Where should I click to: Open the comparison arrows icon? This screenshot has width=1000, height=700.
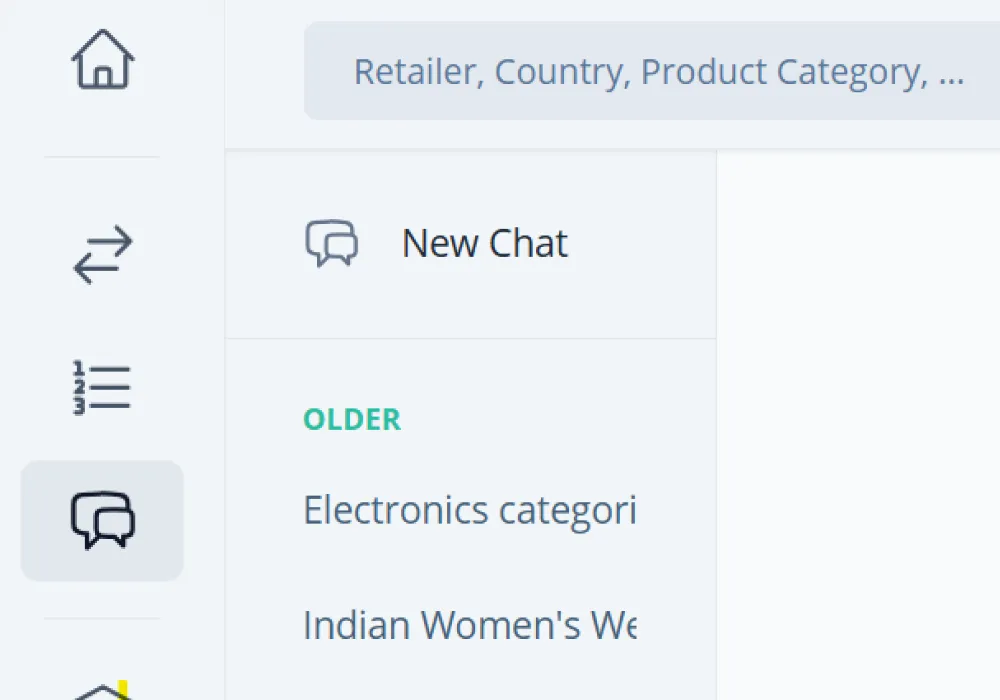pyautogui.click(x=101, y=253)
